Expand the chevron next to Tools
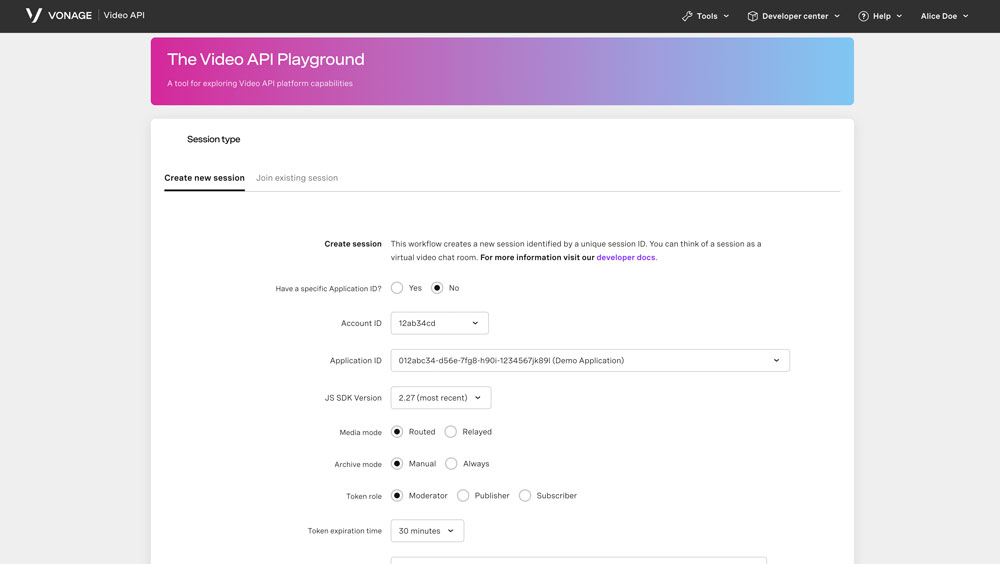 click(726, 16)
